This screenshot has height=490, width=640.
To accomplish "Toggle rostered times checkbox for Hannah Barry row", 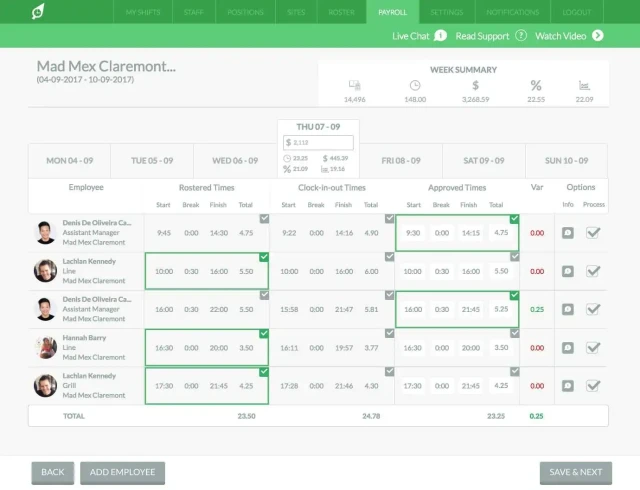I will pos(264,334).
